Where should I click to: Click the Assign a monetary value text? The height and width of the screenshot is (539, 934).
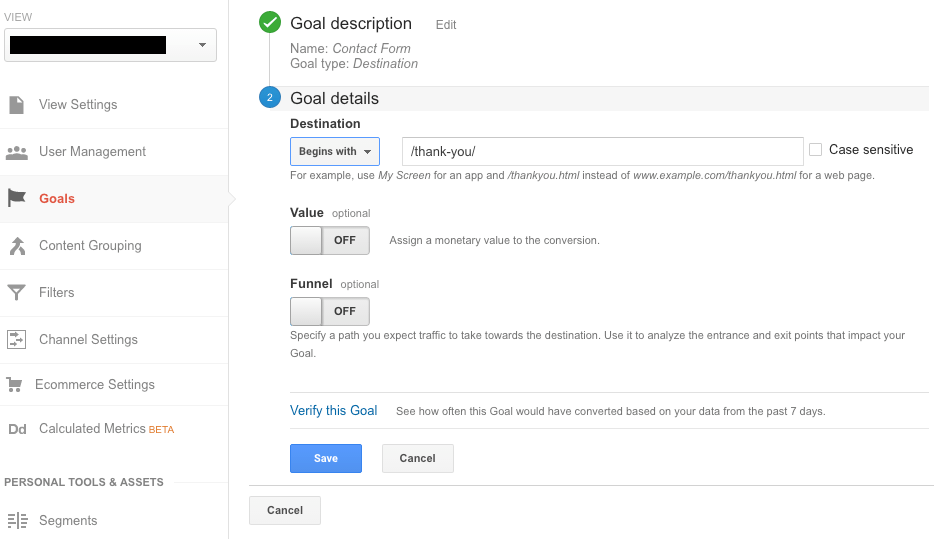click(x=494, y=240)
